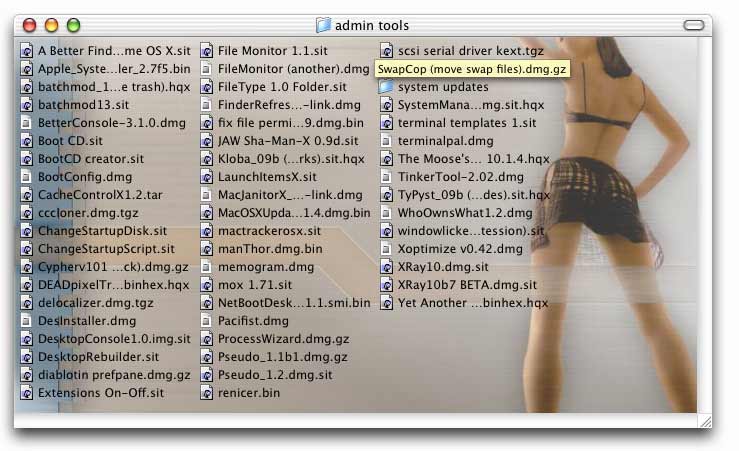Select the terminalpal.dmg disk image icon
Image resolution: width=739 pixels, height=451 pixels.
click(x=386, y=140)
